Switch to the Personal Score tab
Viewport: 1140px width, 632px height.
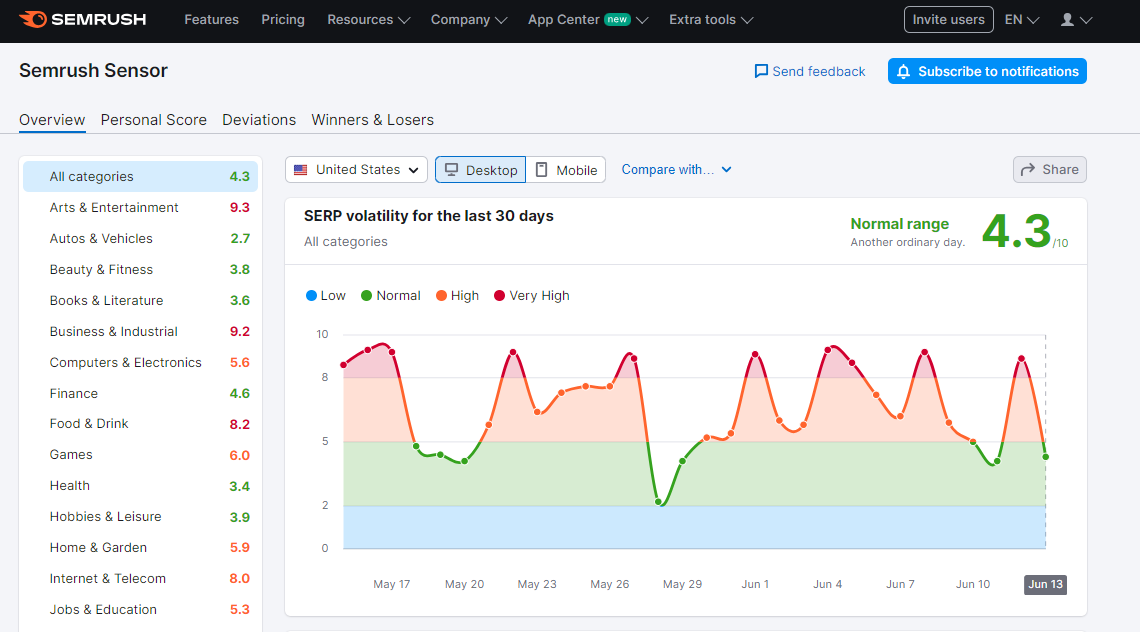(153, 120)
